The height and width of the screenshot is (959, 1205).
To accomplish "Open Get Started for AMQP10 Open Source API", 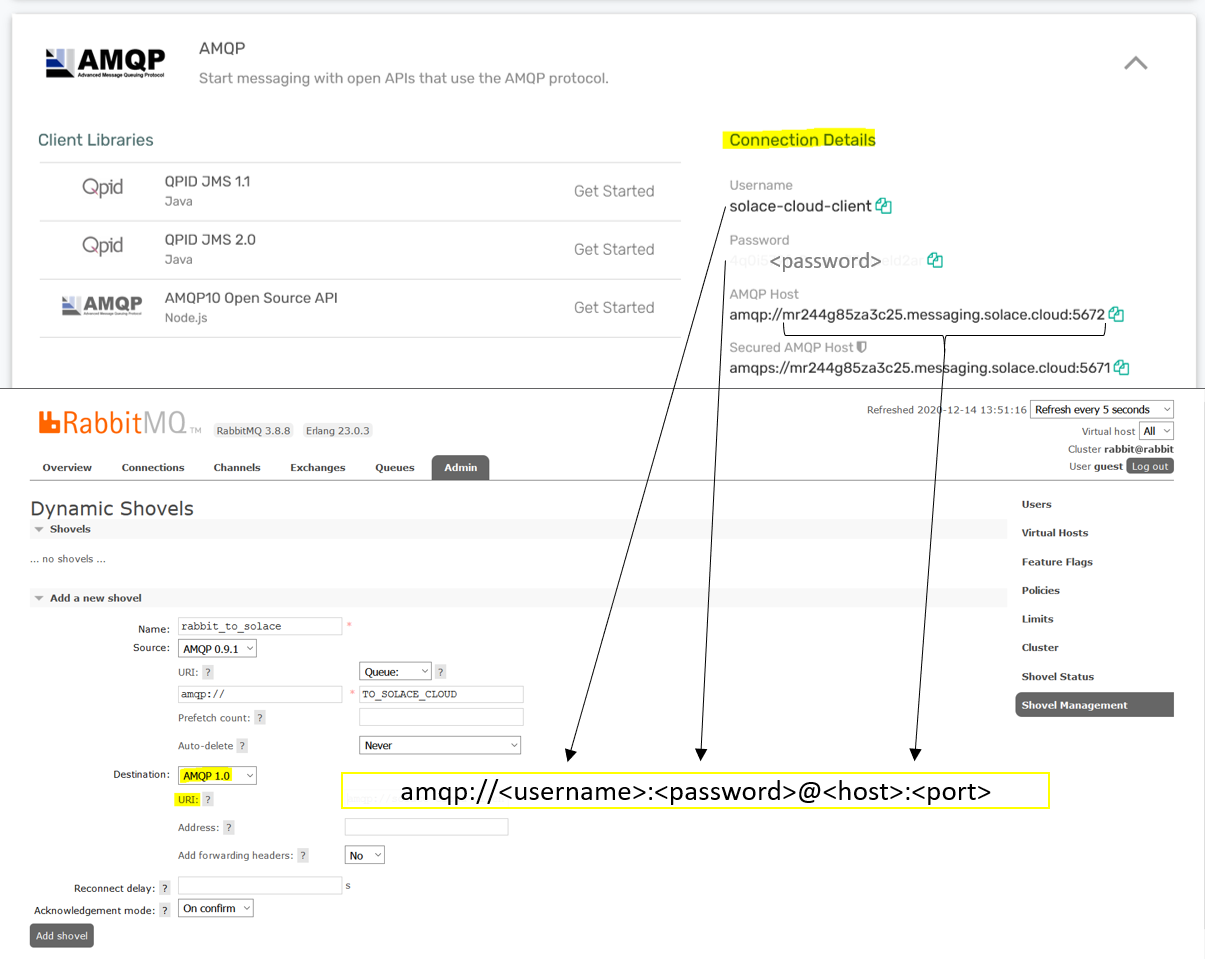I will point(614,307).
